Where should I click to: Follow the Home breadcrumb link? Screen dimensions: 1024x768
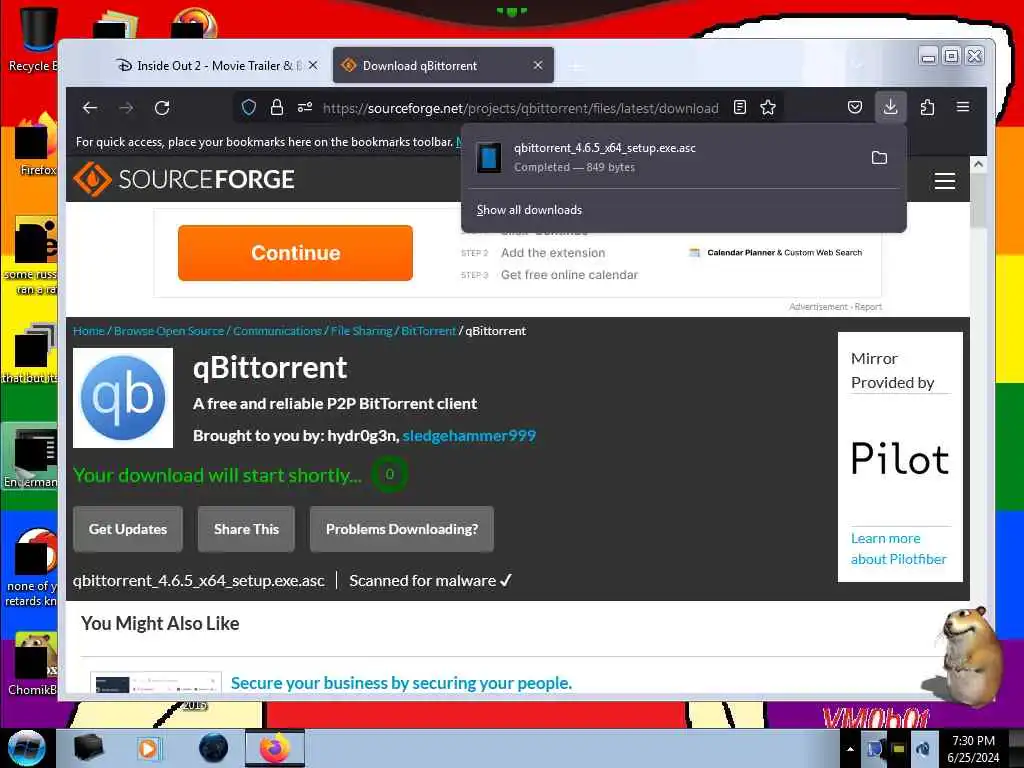click(x=89, y=331)
